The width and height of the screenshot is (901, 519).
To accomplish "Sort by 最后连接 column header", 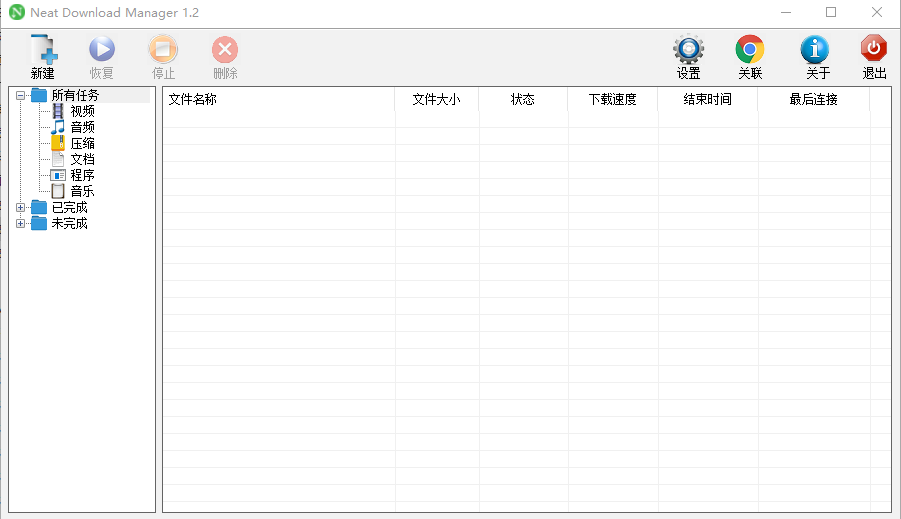I will [x=814, y=99].
